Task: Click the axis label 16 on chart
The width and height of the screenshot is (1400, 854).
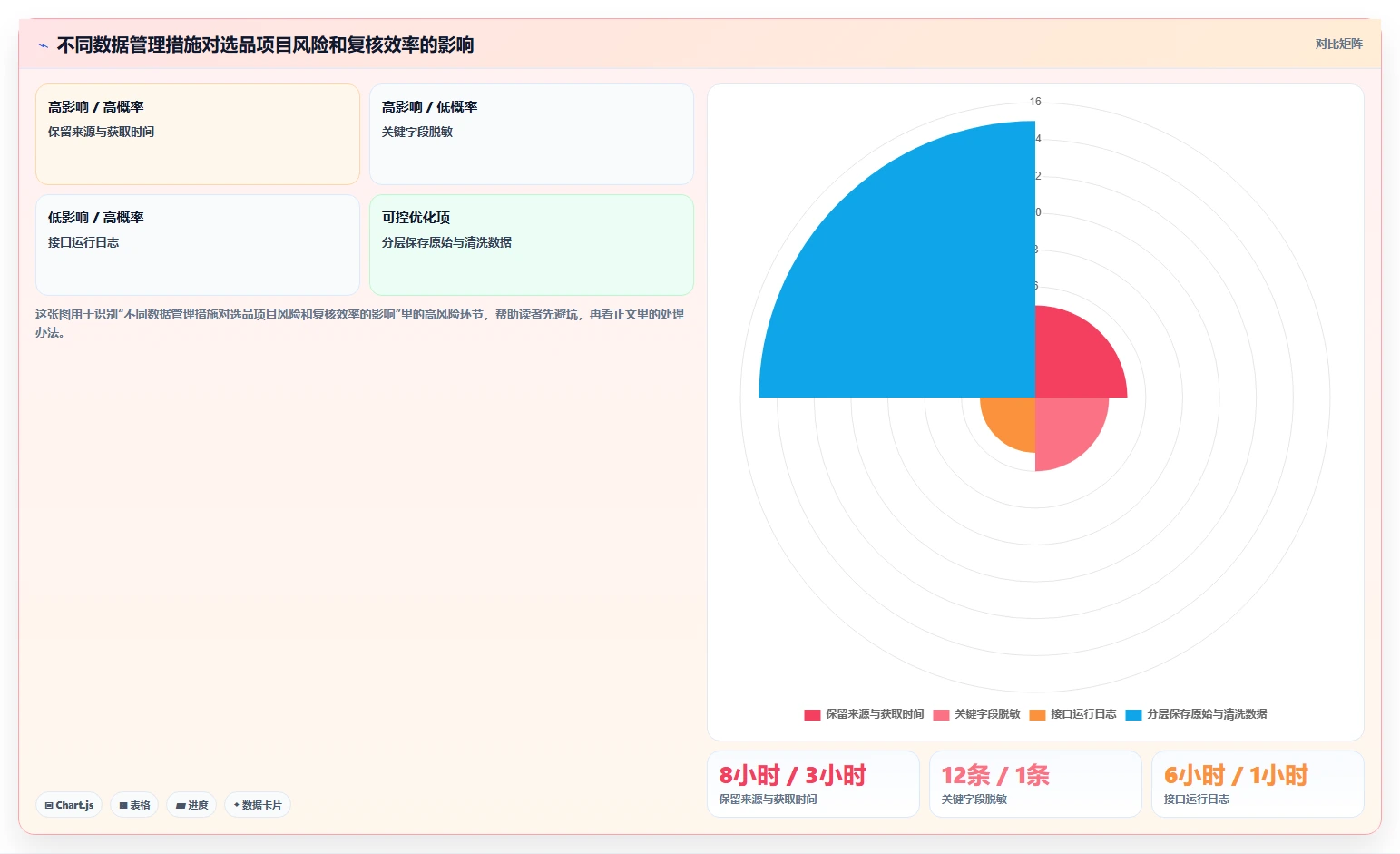Action: point(1035,102)
